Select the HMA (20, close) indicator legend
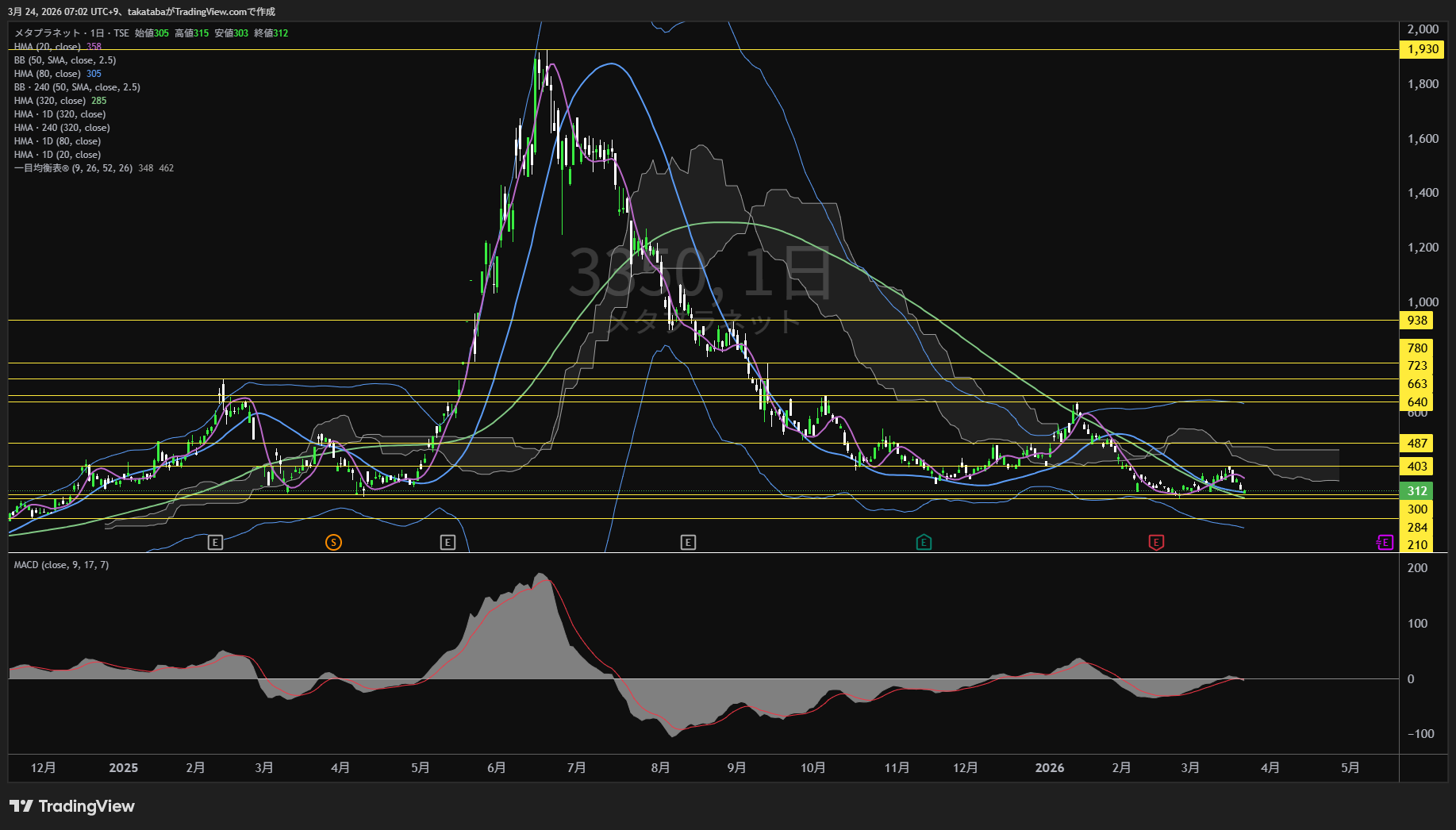 coord(48,47)
